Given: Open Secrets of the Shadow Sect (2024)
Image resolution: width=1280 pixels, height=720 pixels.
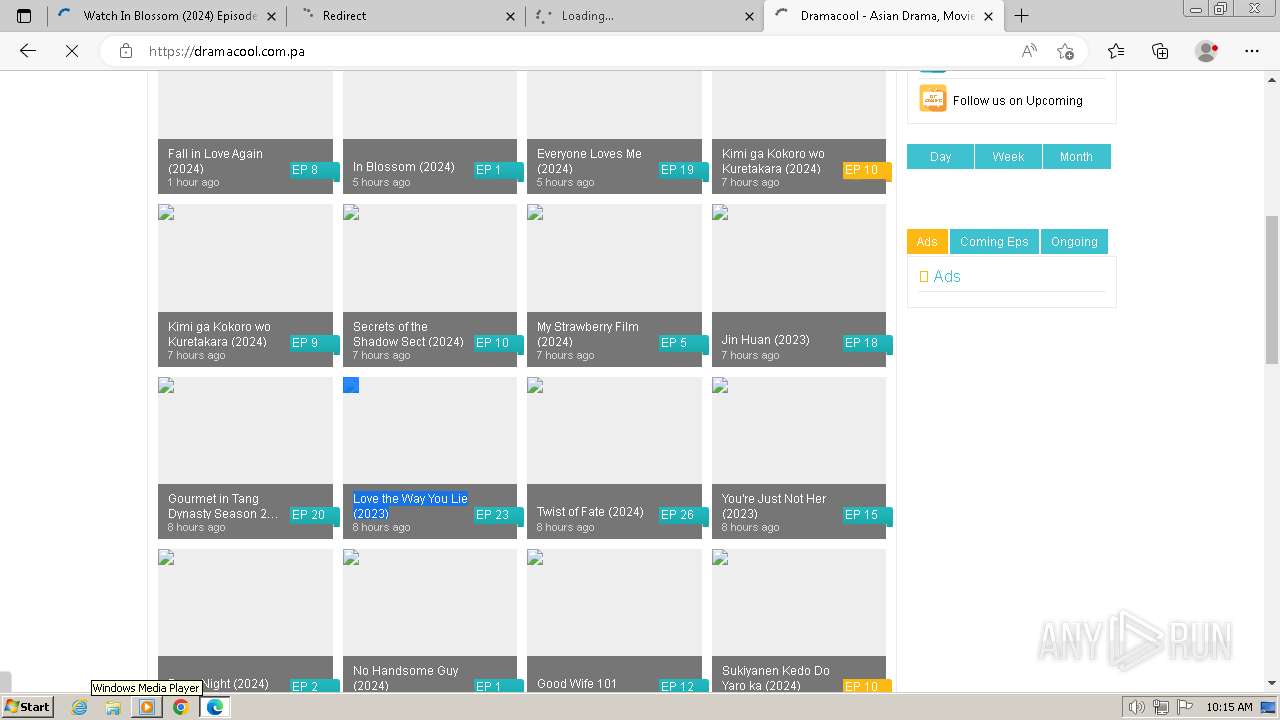Looking at the screenshot, I should [x=408, y=334].
